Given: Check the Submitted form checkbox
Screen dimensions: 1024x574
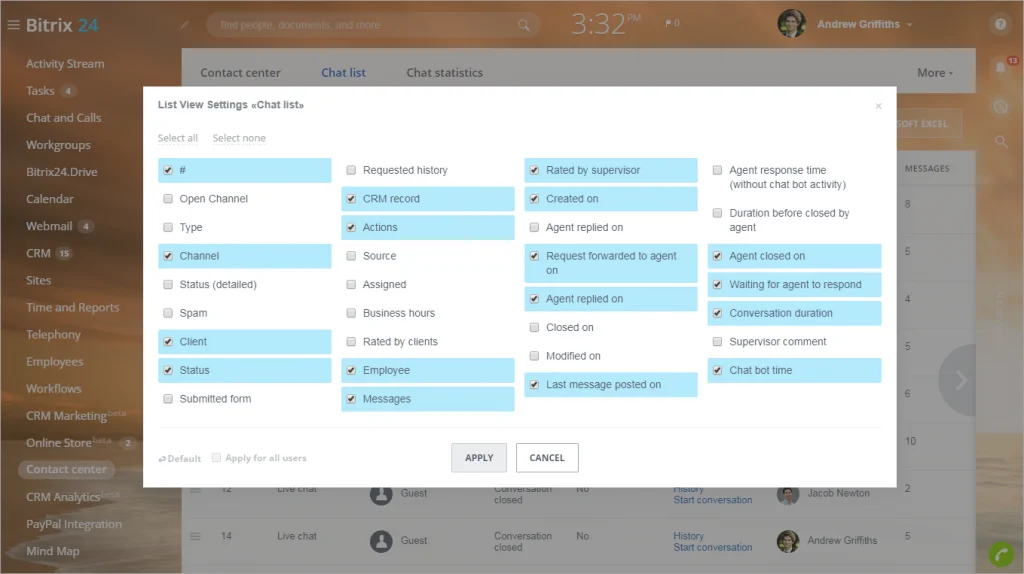Looking at the screenshot, I should [168, 399].
